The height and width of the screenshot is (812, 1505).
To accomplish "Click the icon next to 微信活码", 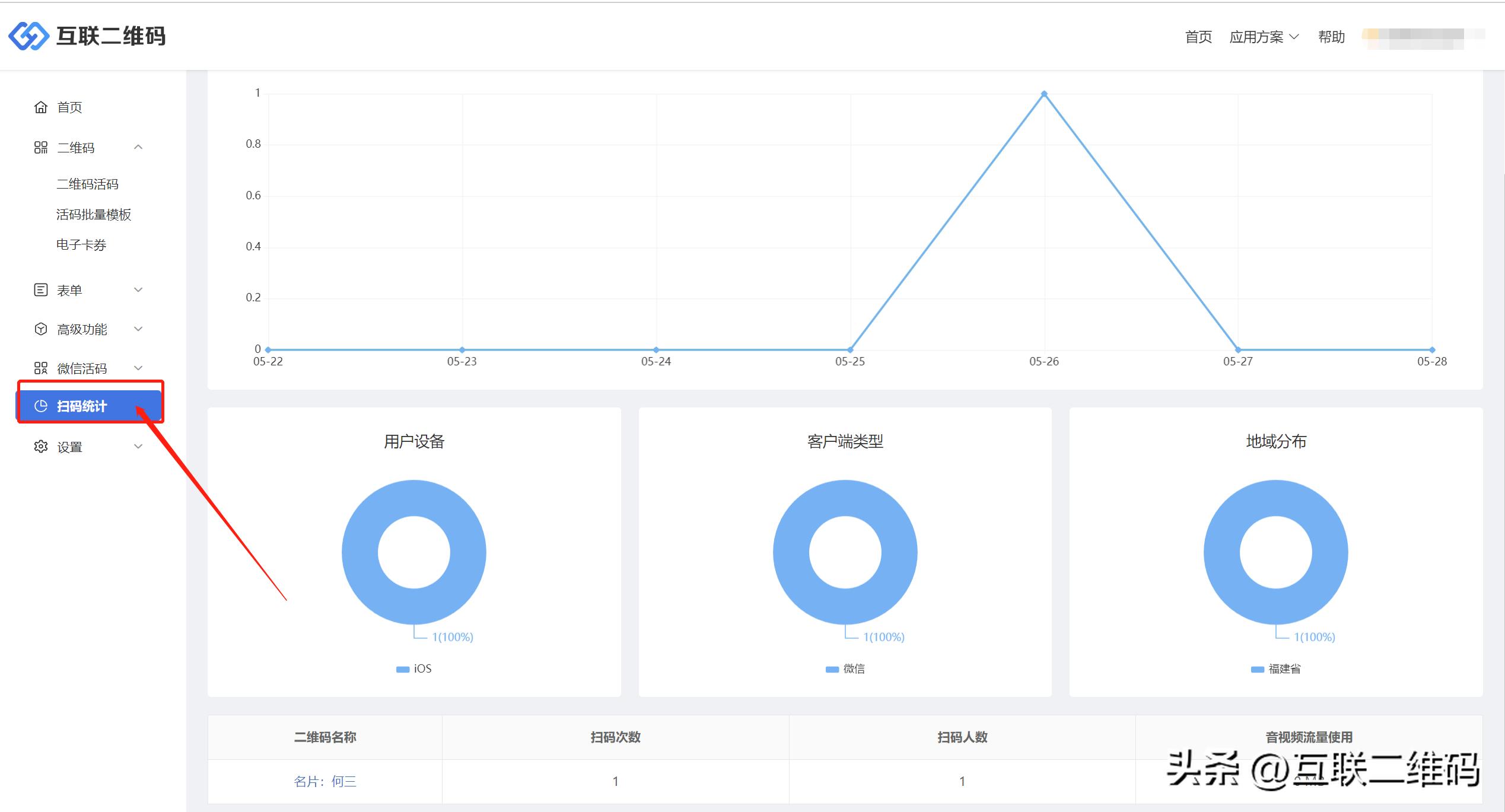I will 40,368.
